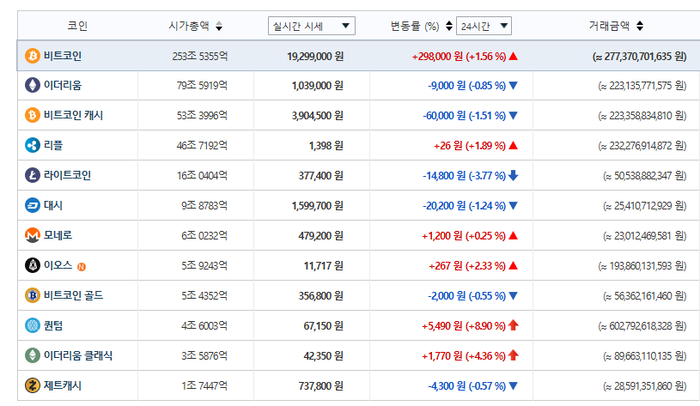
Task: Click the EOS (이오스) icon
Action: (x=32, y=265)
